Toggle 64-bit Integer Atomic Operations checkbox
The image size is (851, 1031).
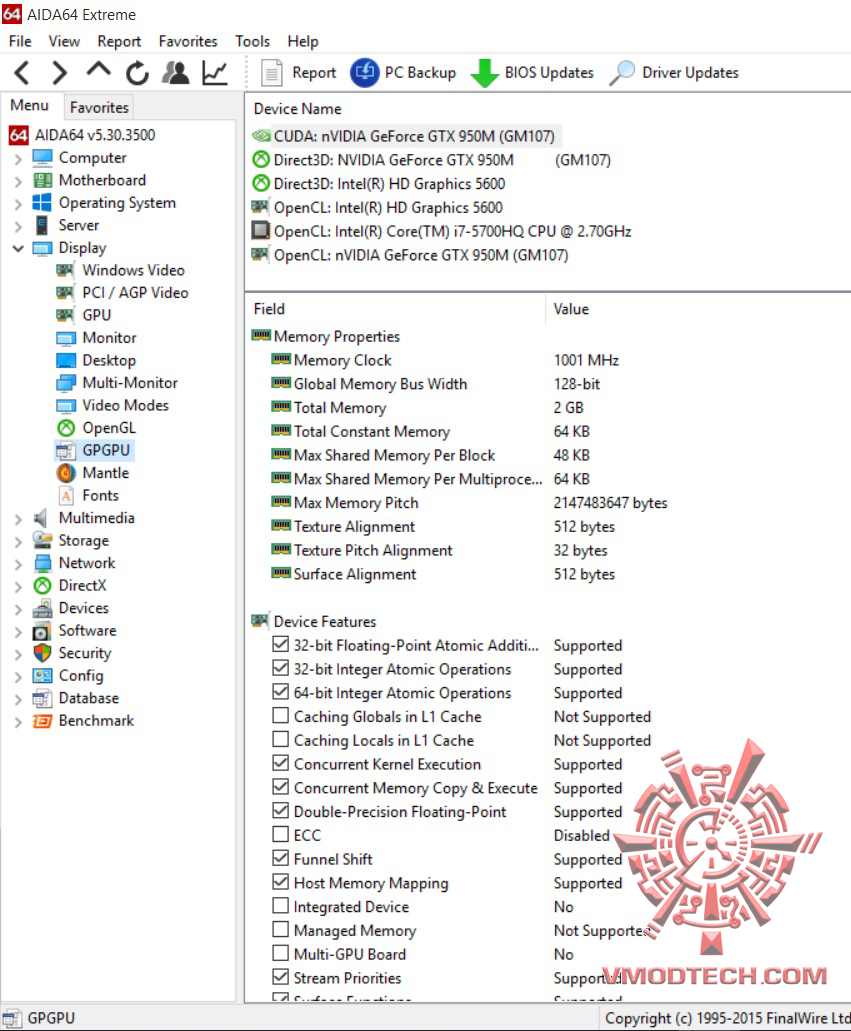280,692
